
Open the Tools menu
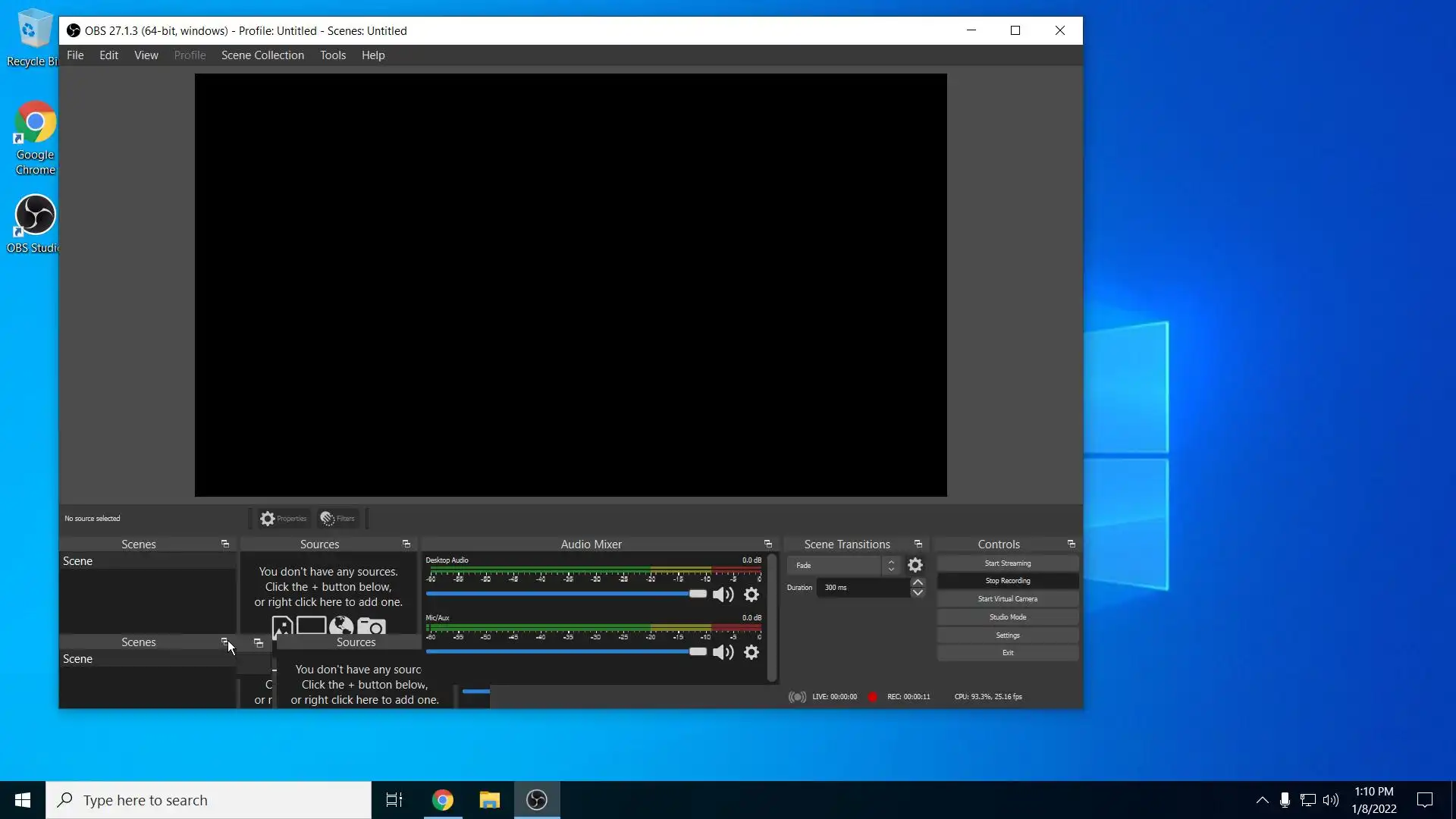pyautogui.click(x=332, y=55)
